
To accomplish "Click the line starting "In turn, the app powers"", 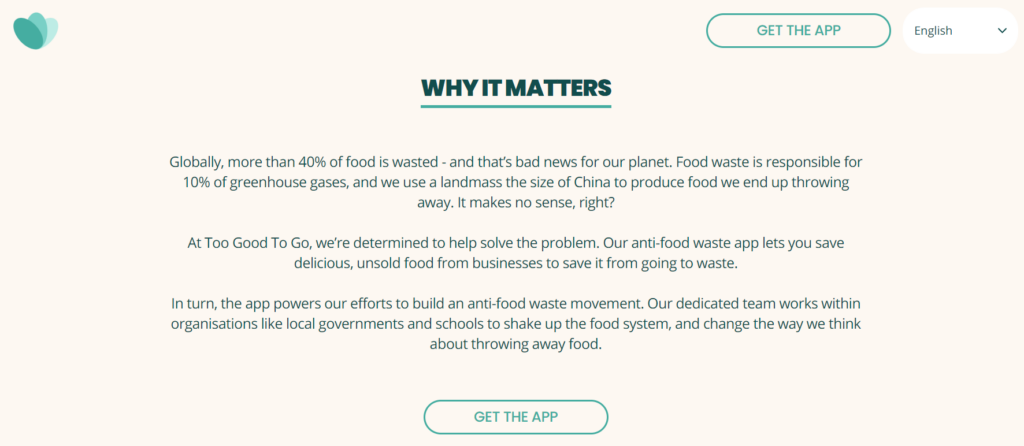I will 516,303.
